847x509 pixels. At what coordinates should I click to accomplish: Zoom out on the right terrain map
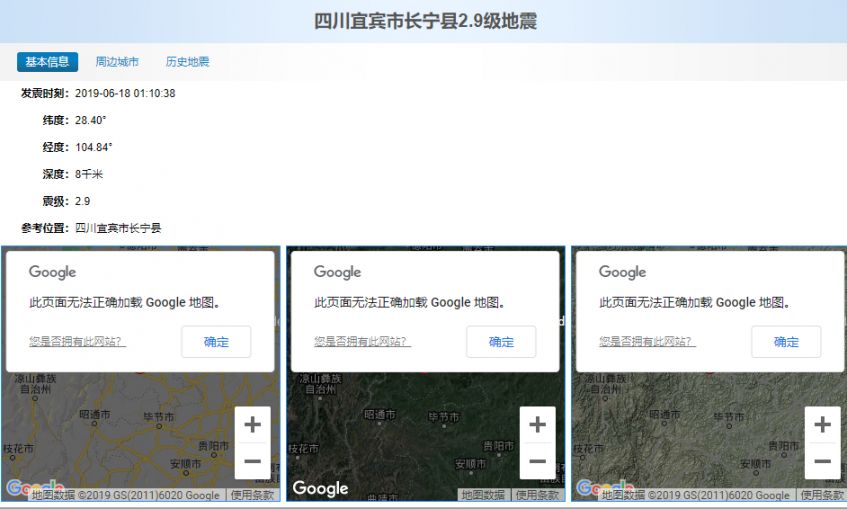point(822,461)
